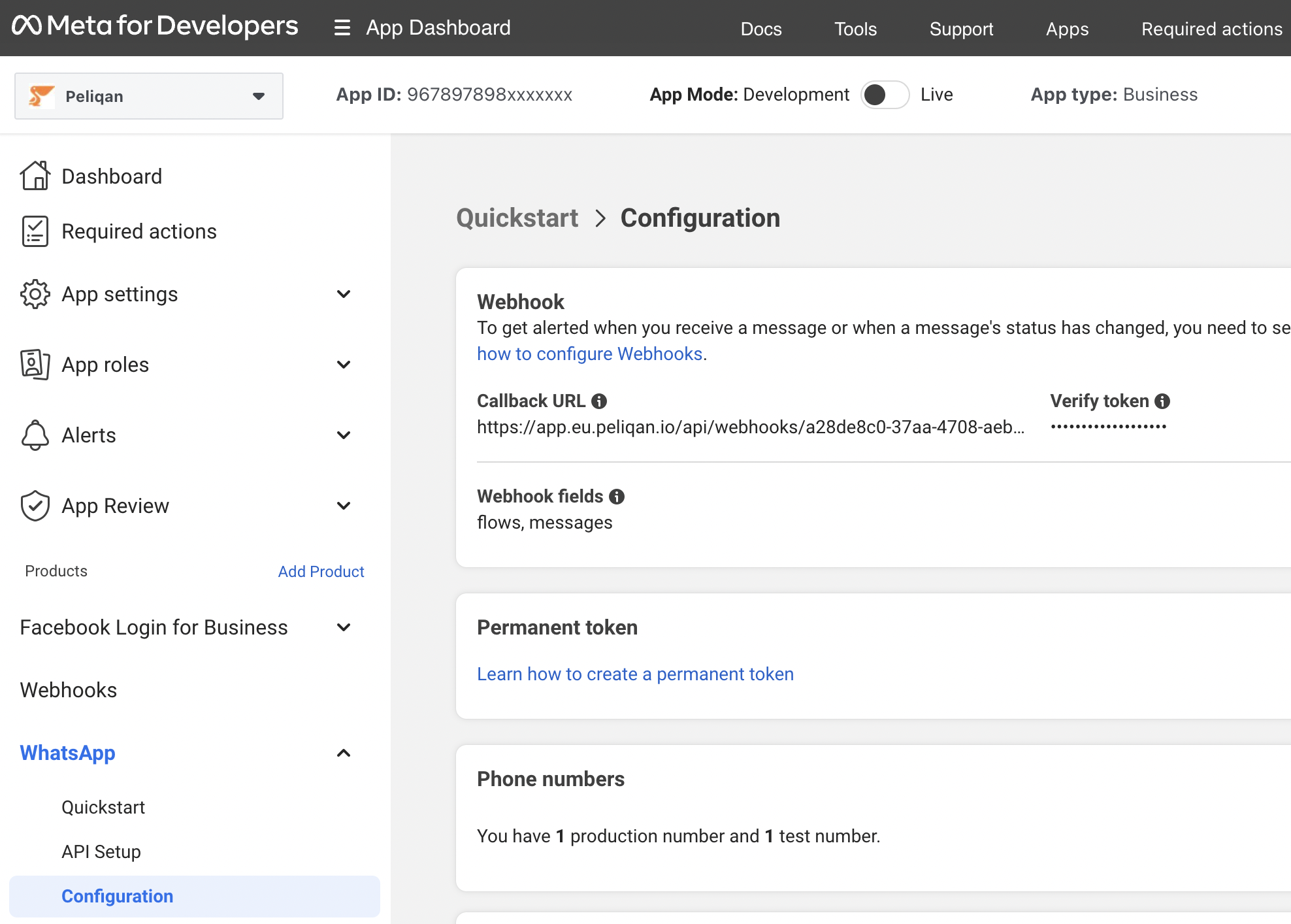
Task: Click the App Dashboard title
Action: click(x=438, y=27)
